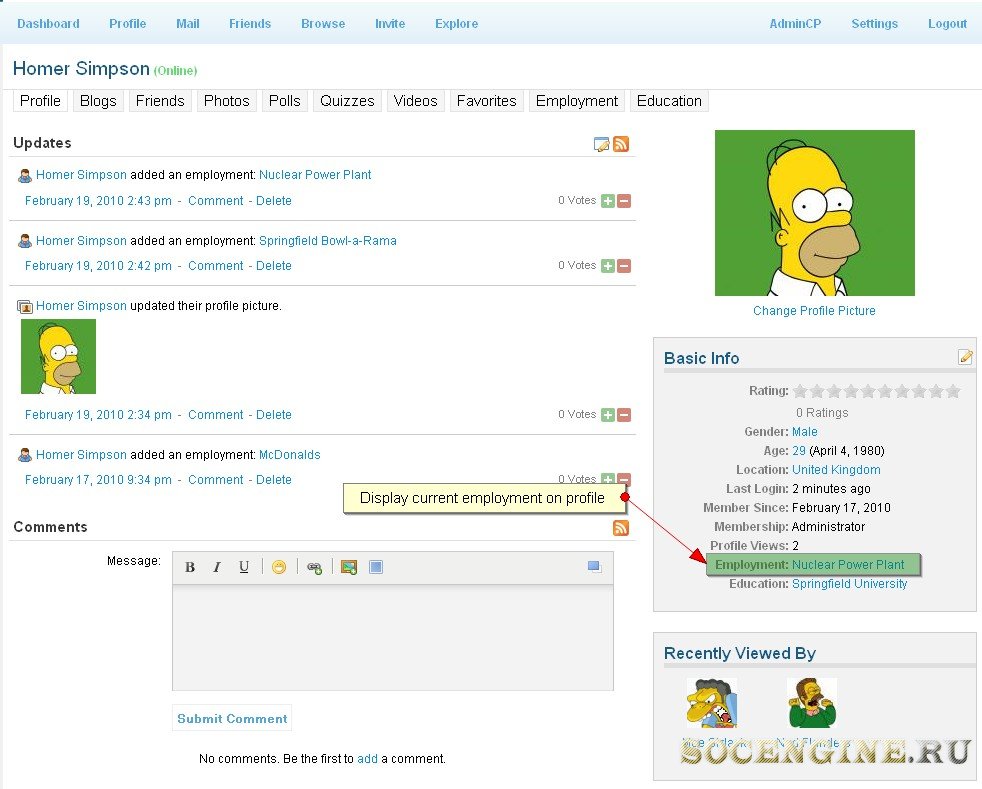Screen dimensions: 982x789
Task: Insert a link in the comment editor
Action: [x=314, y=568]
